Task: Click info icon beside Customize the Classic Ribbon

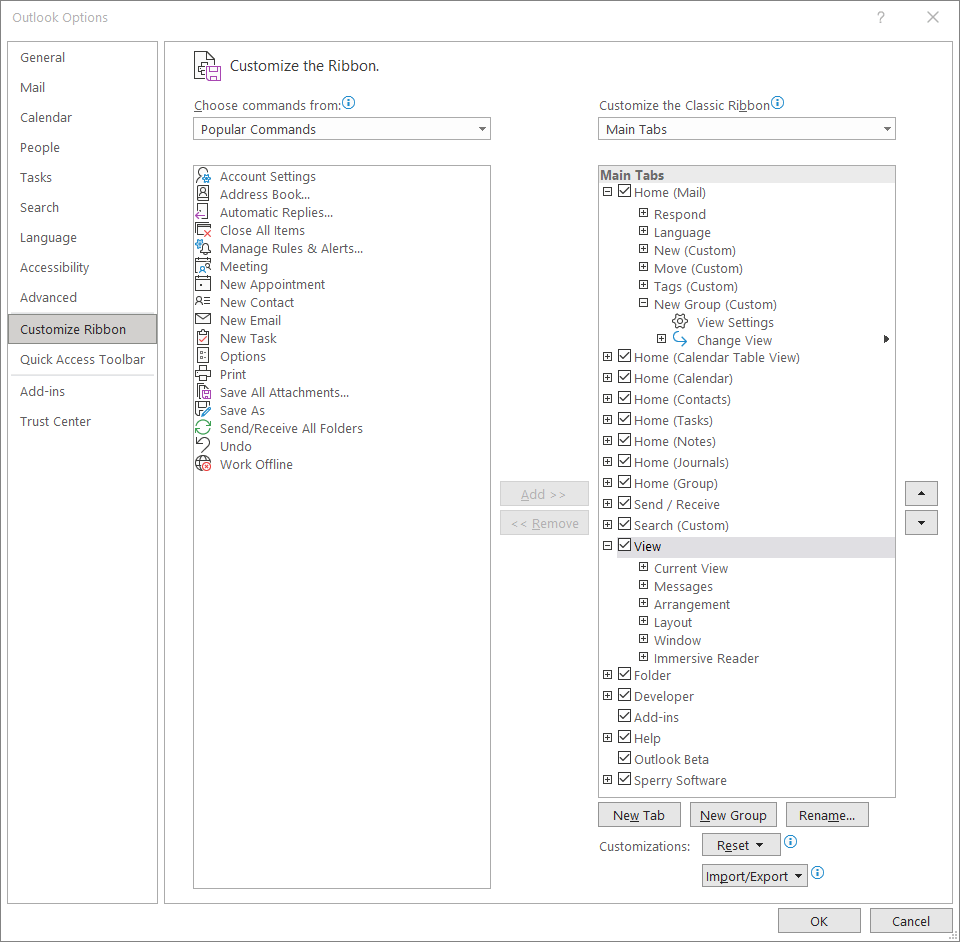Action: [777, 103]
